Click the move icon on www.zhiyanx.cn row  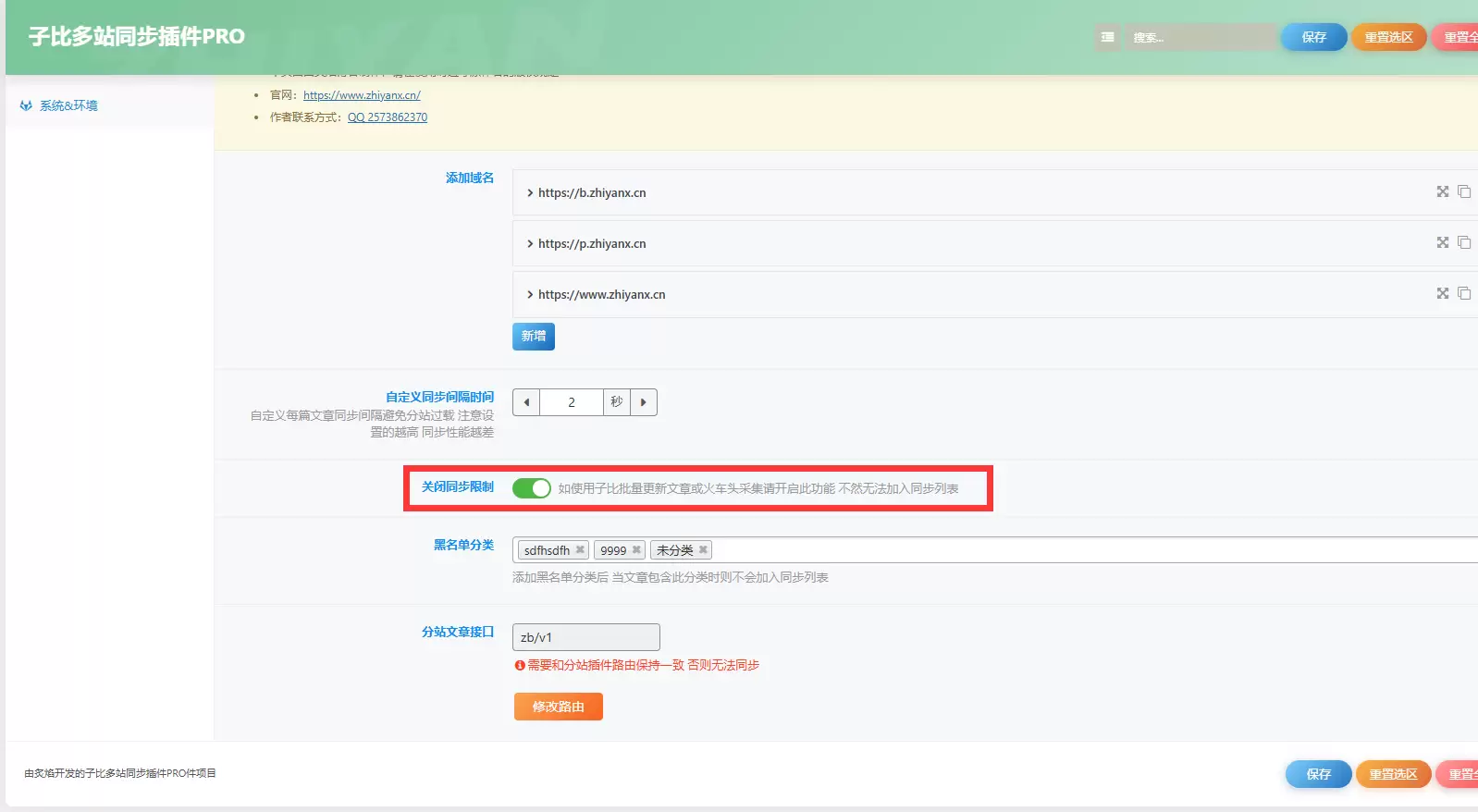[x=1442, y=293]
